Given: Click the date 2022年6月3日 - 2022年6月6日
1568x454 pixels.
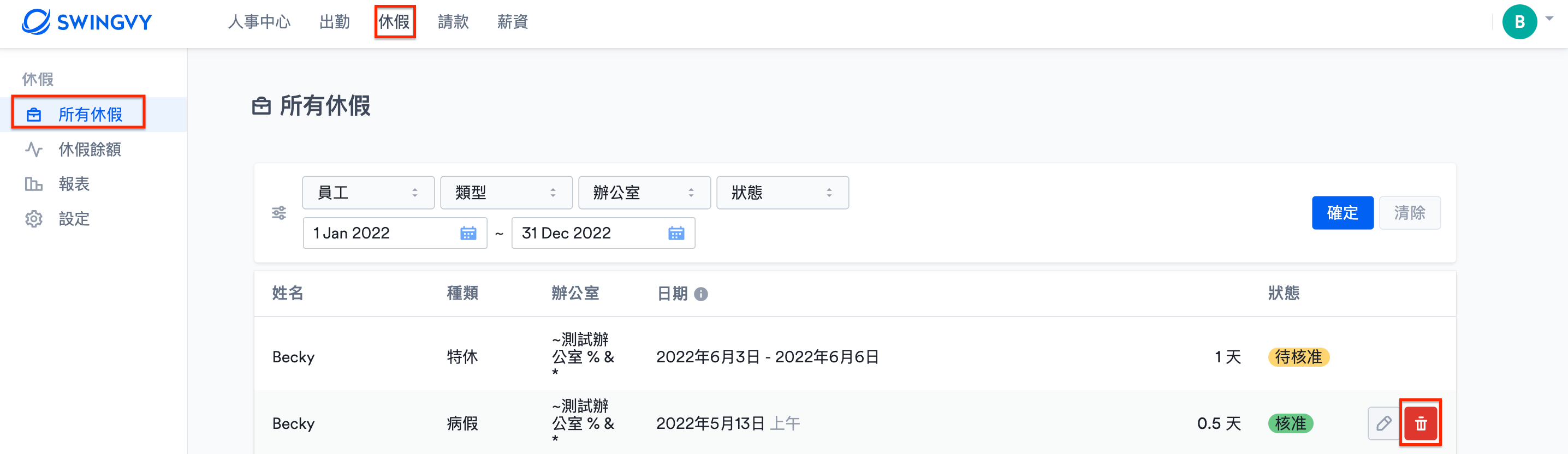Looking at the screenshot, I should [768, 357].
